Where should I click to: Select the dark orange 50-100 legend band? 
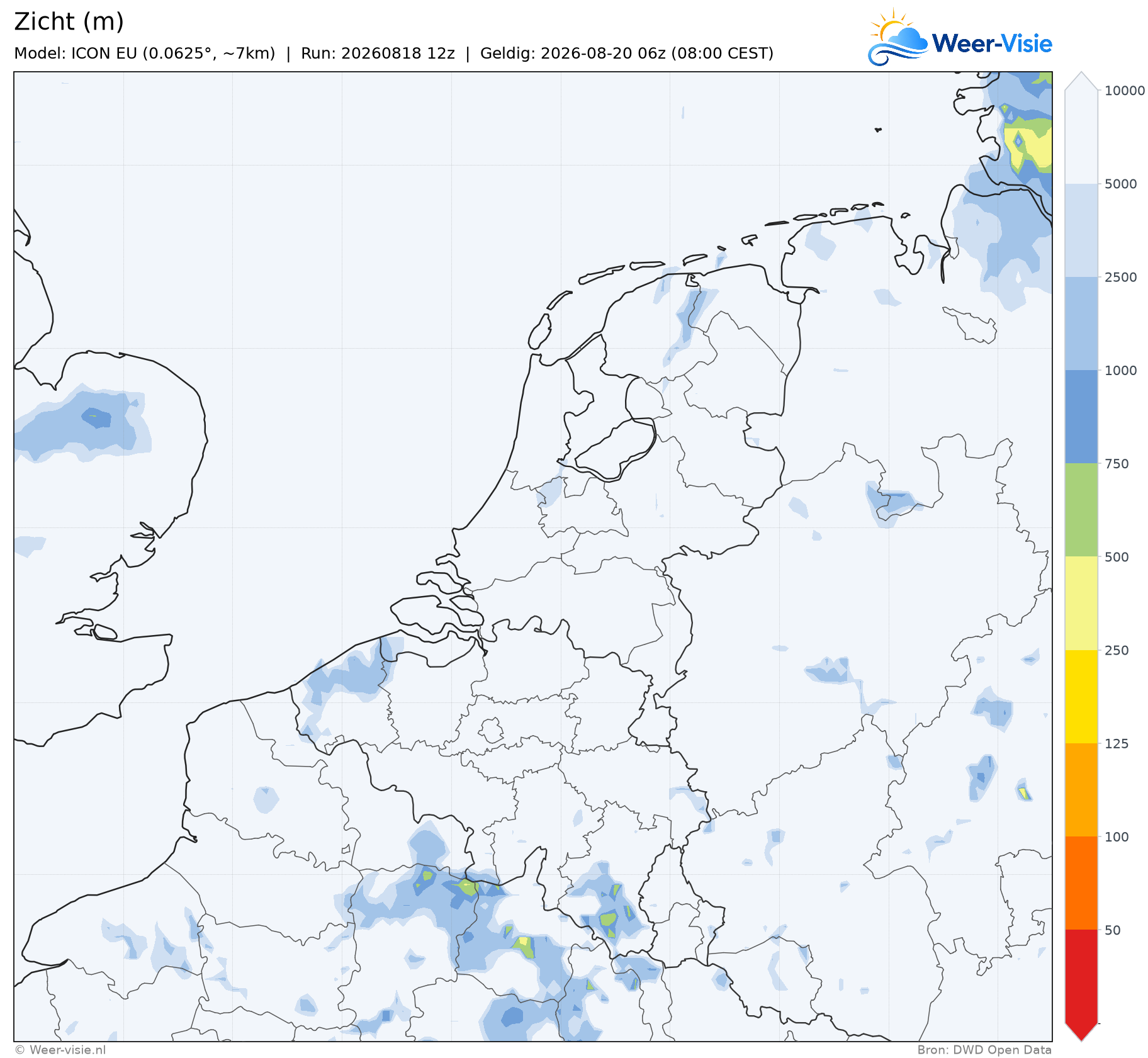pos(1081,883)
